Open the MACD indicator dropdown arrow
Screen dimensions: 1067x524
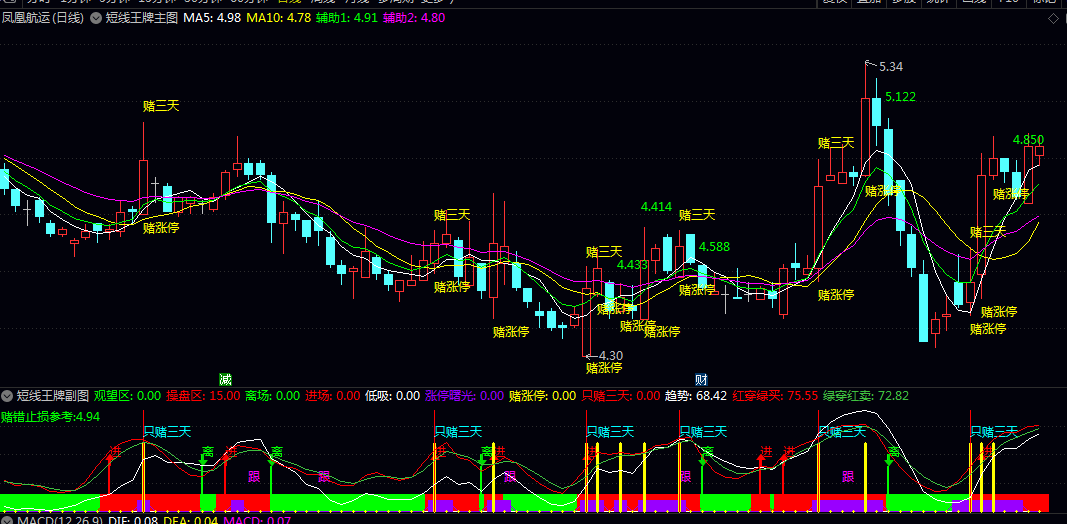pos(7,521)
